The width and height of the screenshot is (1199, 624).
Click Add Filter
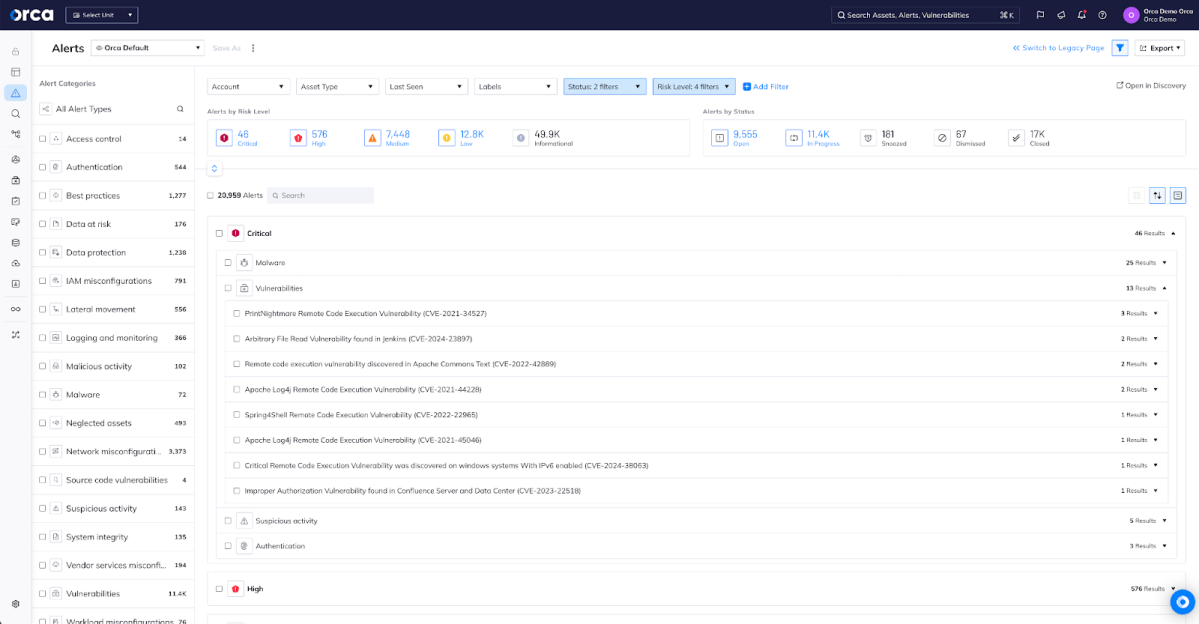click(765, 86)
